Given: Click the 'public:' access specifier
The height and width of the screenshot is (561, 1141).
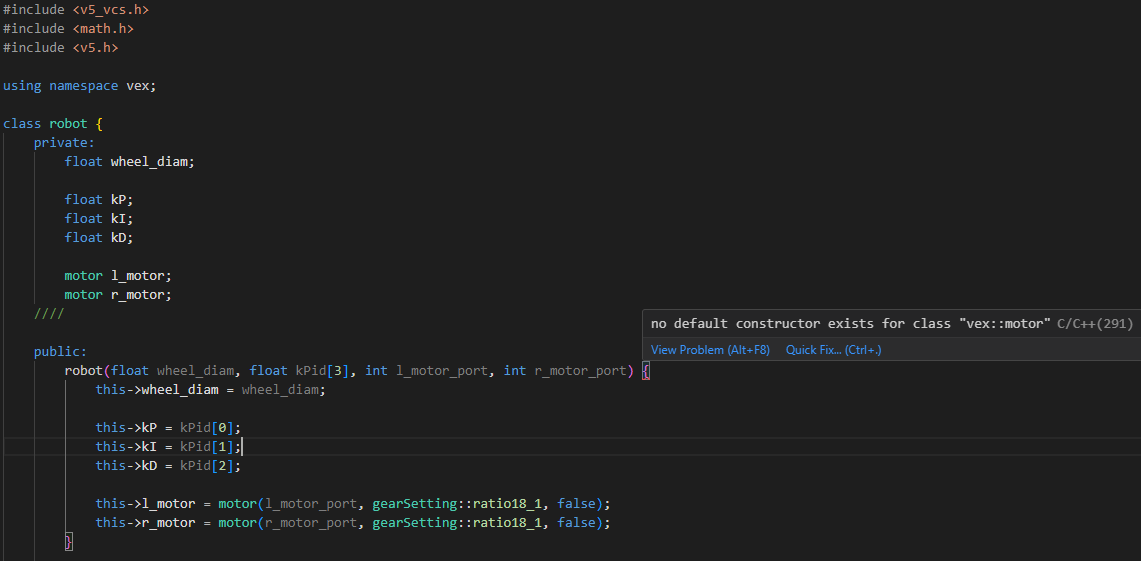Looking at the screenshot, I should click(60, 352).
